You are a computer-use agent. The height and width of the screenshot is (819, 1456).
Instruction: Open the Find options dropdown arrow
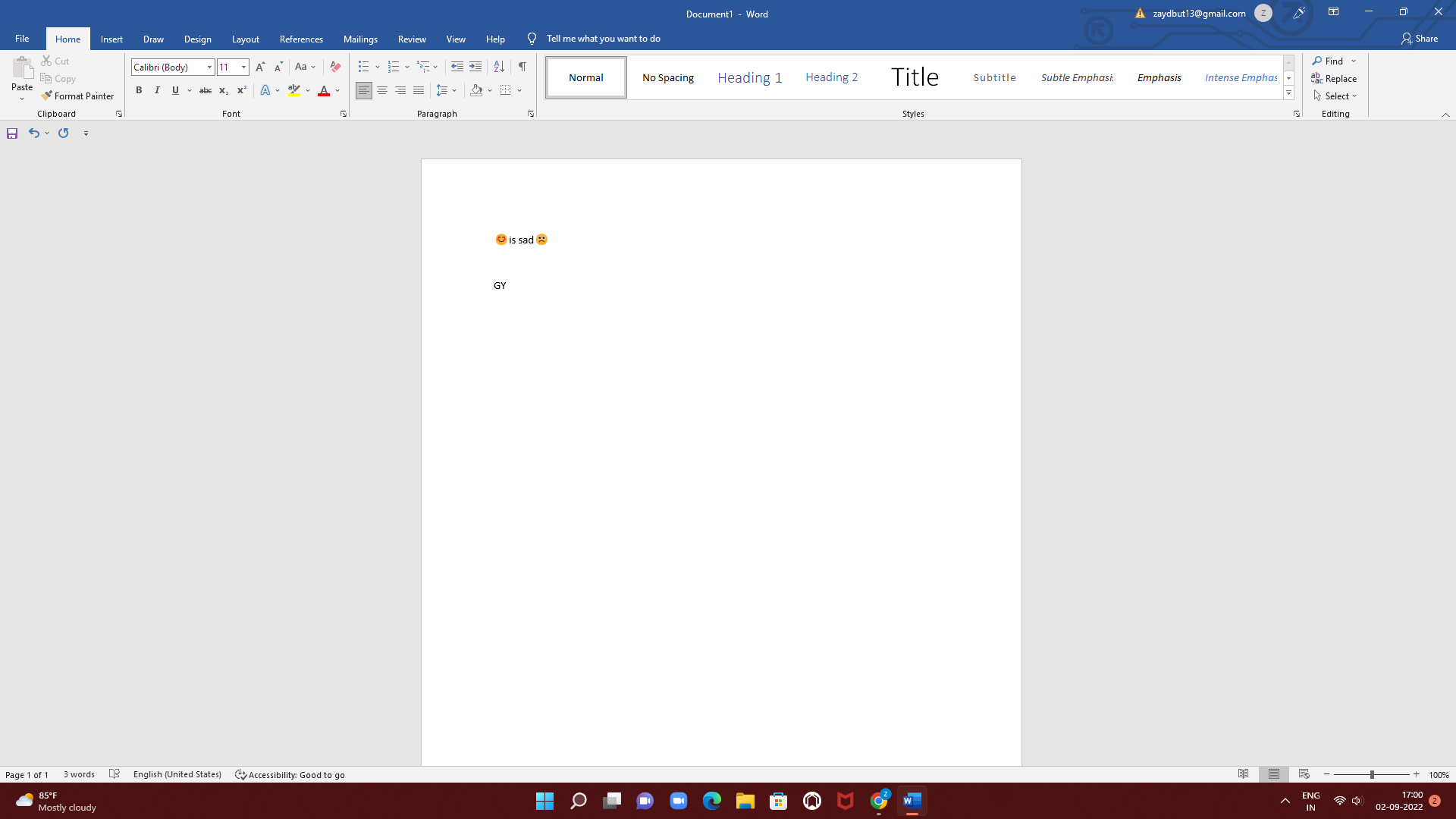[1354, 61]
